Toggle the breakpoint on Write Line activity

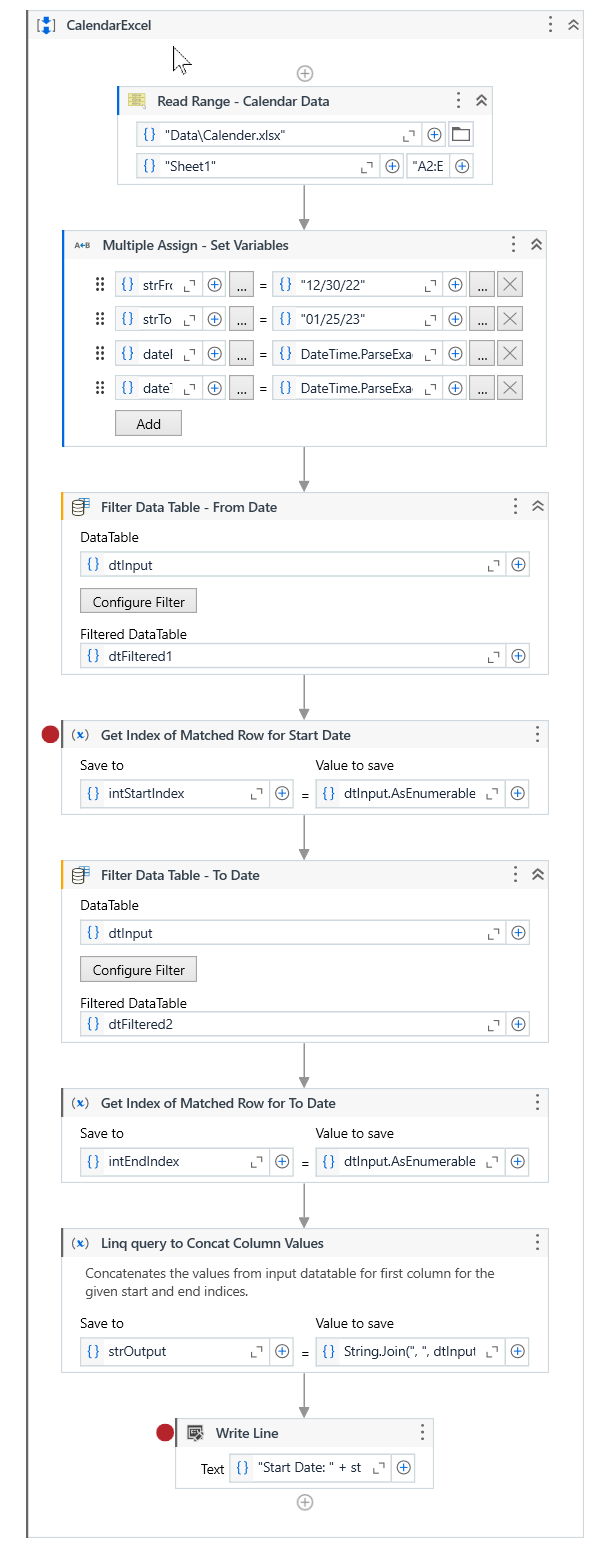[165, 1433]
